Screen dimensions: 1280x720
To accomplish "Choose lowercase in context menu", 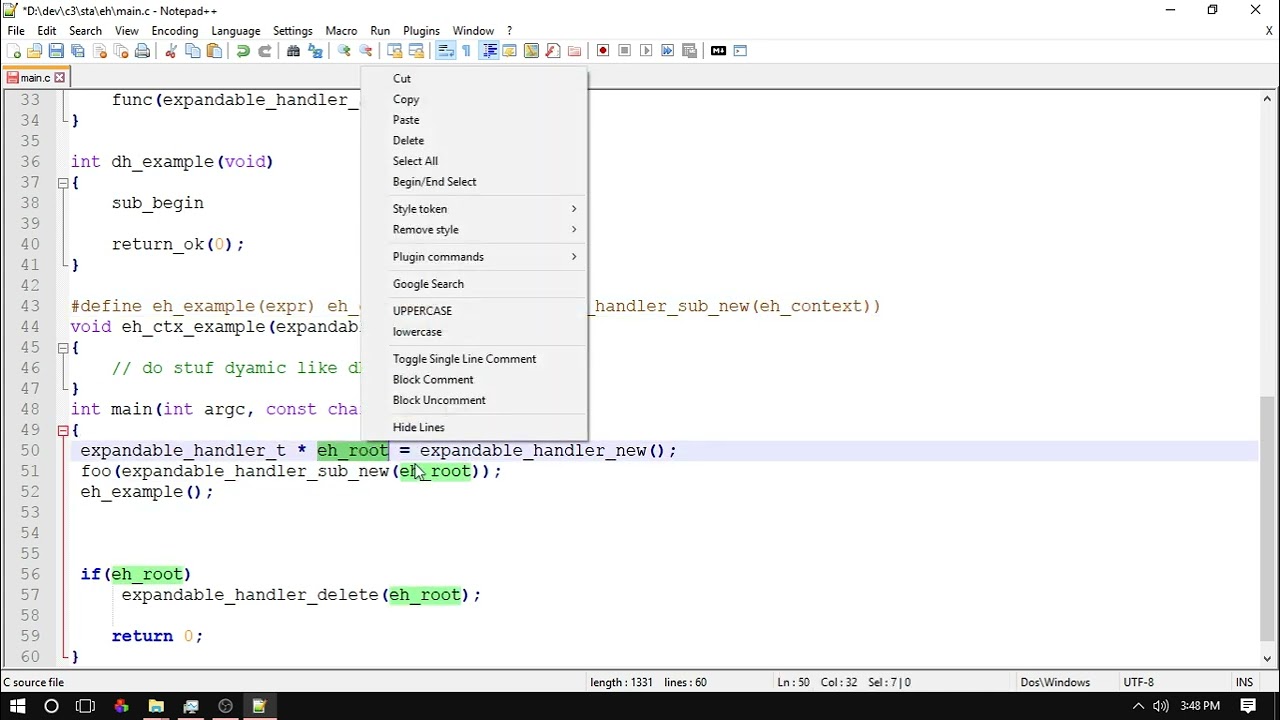I will (474, 332).
